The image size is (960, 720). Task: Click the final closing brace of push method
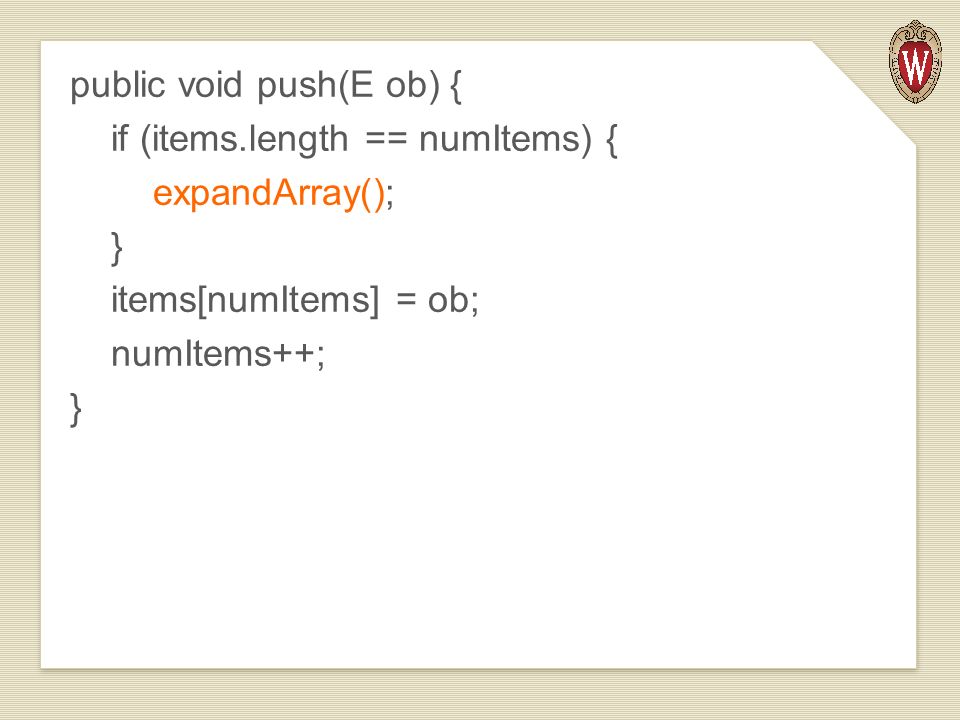pos(76,410)
